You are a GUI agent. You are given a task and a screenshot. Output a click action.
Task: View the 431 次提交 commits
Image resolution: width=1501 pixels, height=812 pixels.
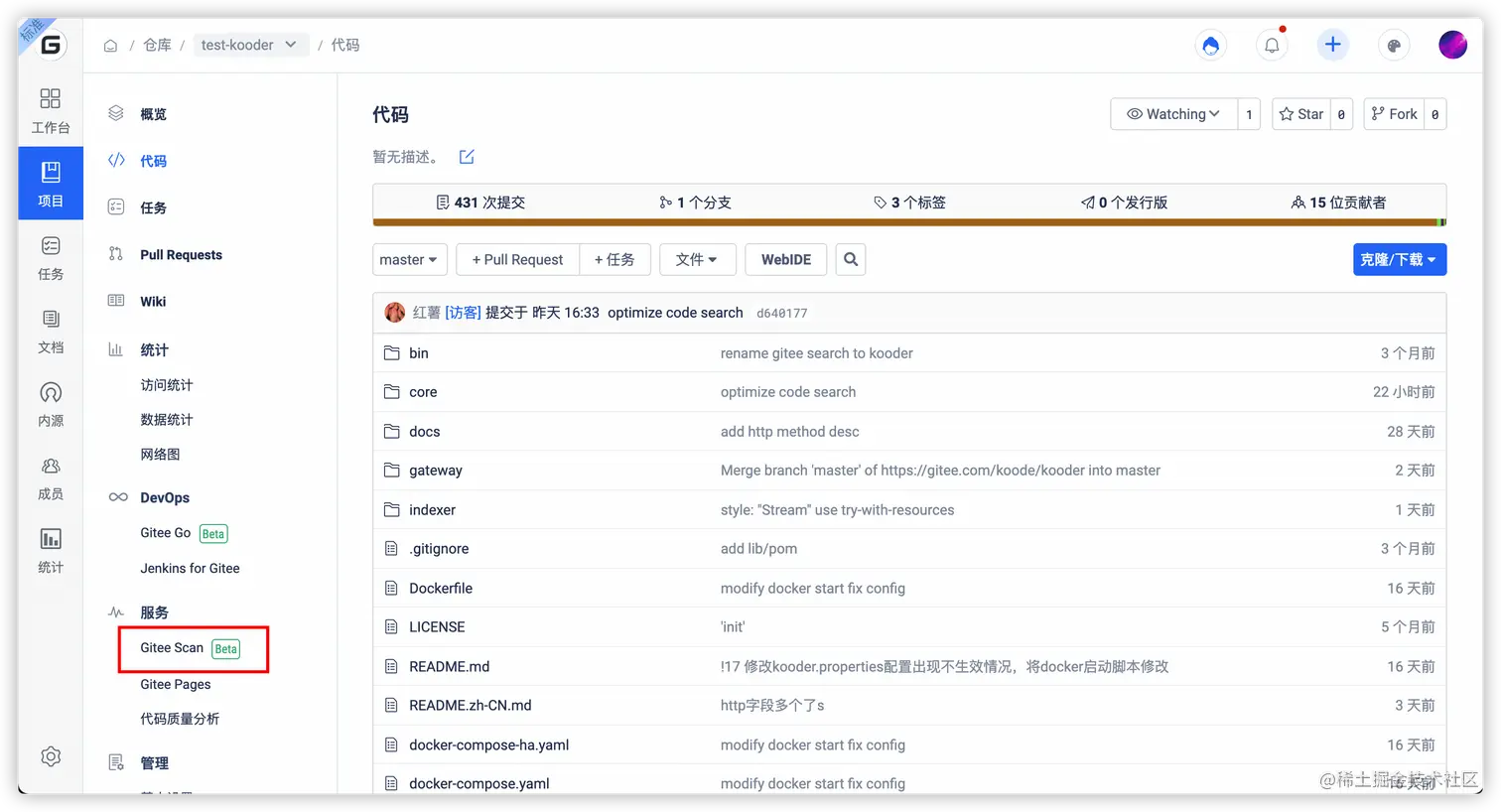480,203
